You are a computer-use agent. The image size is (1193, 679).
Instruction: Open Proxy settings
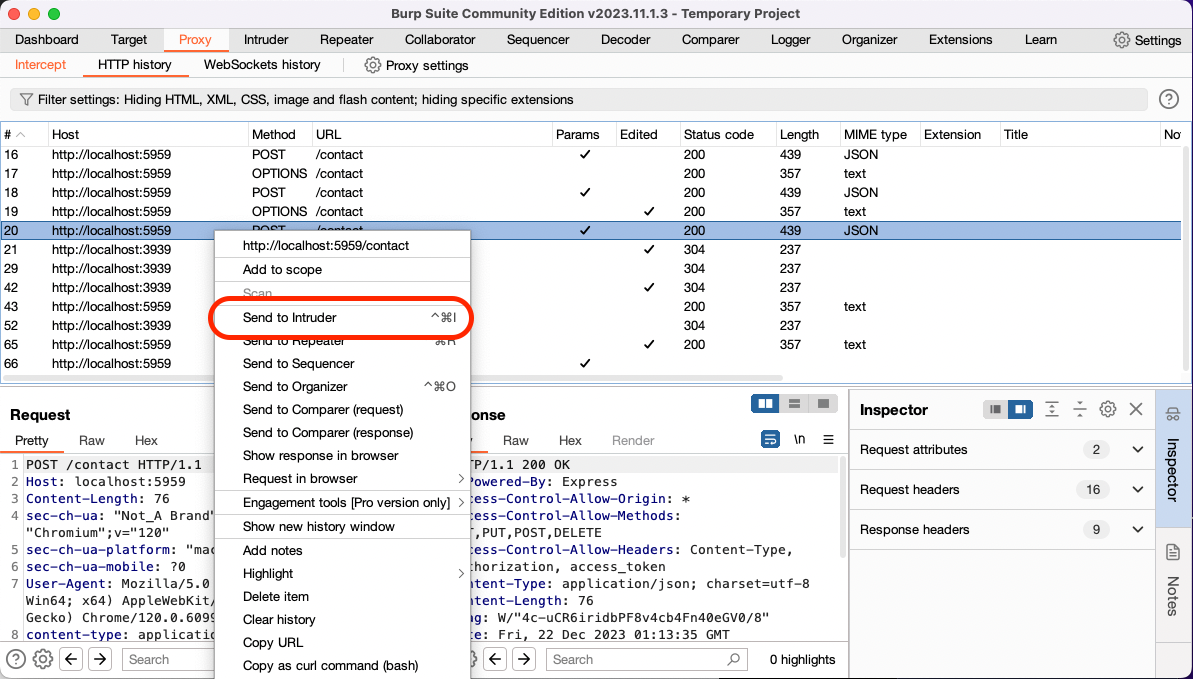[x=416, y=65]
